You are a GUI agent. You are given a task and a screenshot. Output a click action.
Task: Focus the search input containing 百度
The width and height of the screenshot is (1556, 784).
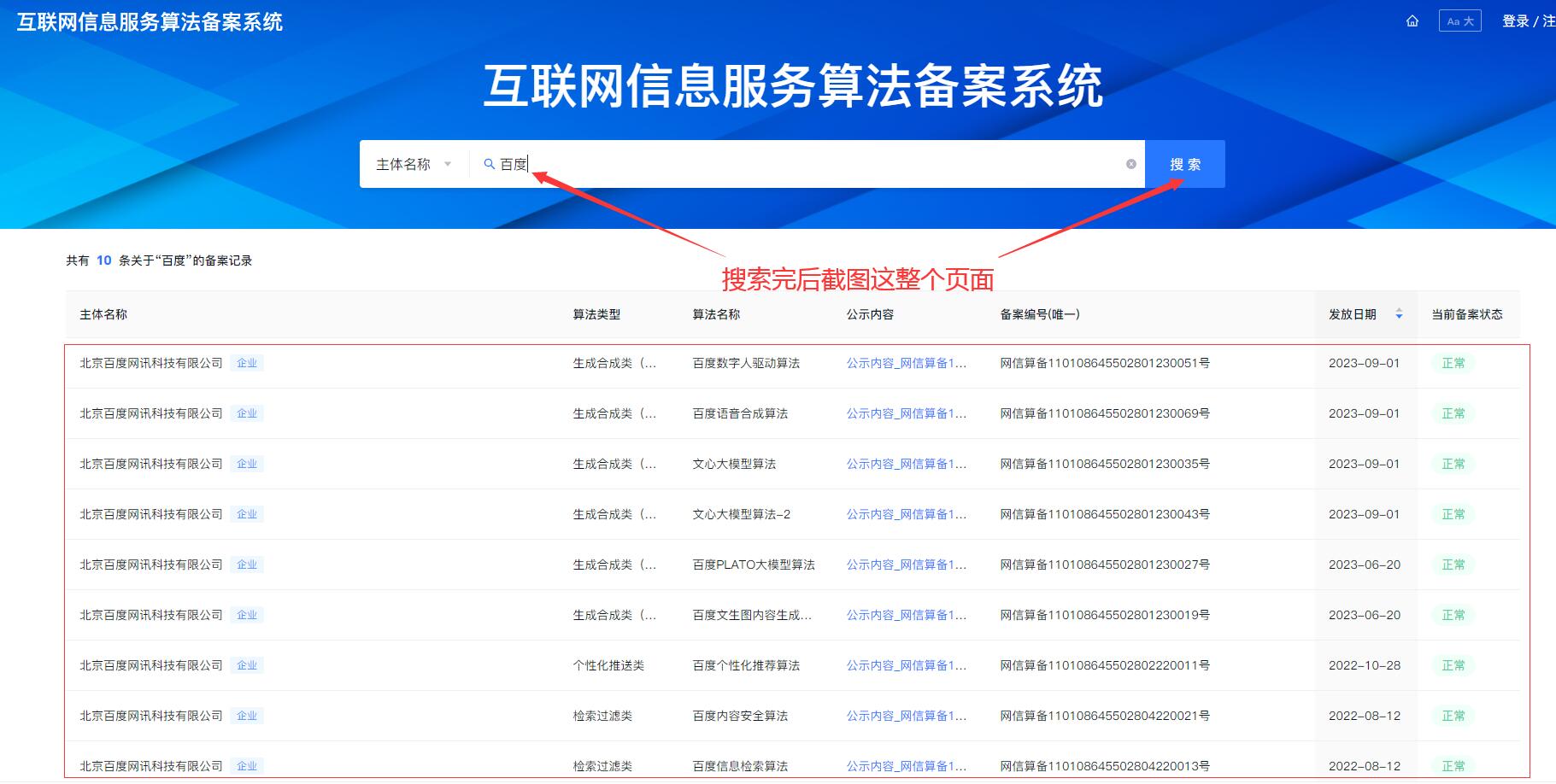point(807,164)
